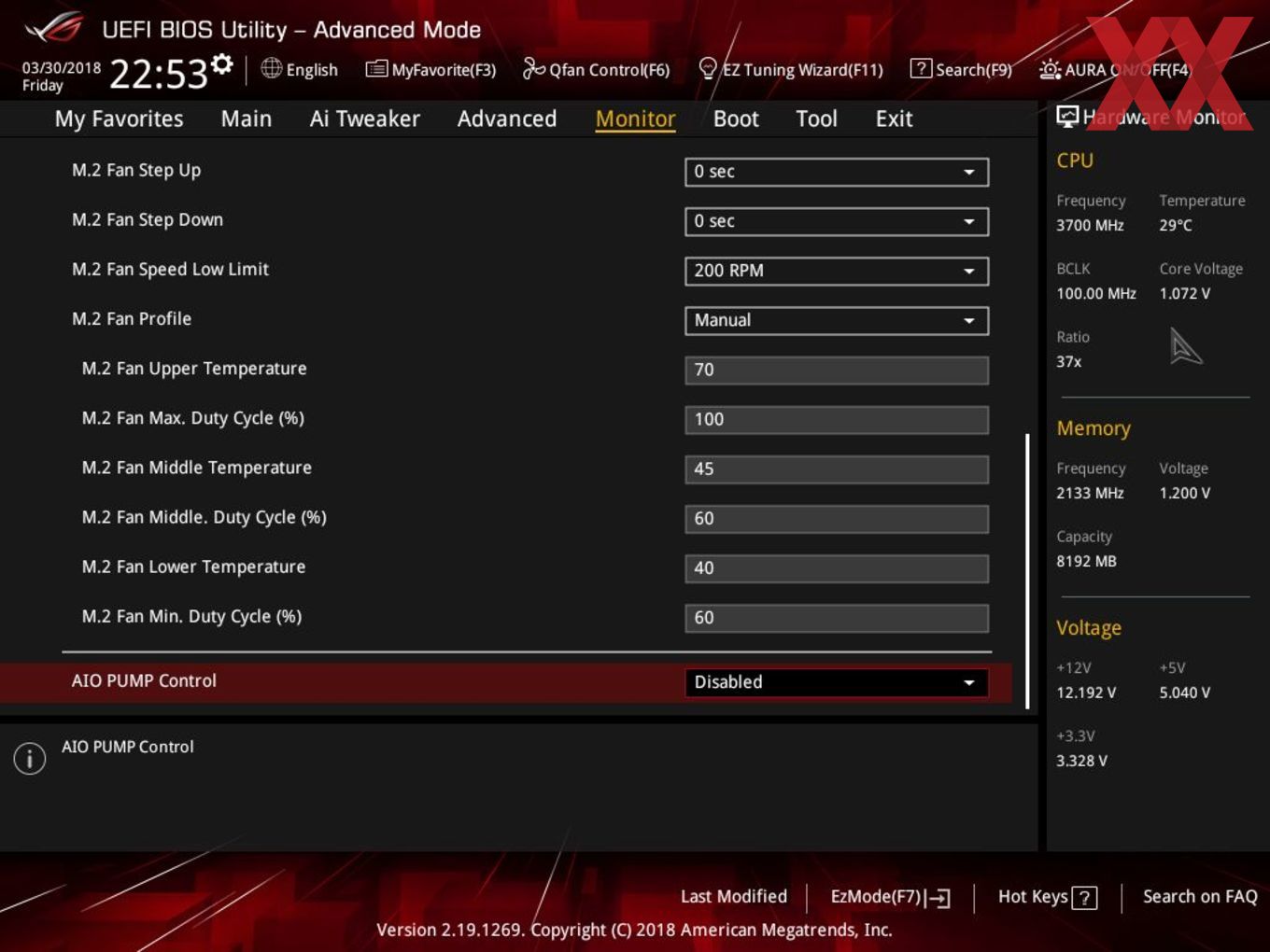The height and width of the screenshot is (952, 1270).
Task: Click Last Modified
Action: click(734, 897)
